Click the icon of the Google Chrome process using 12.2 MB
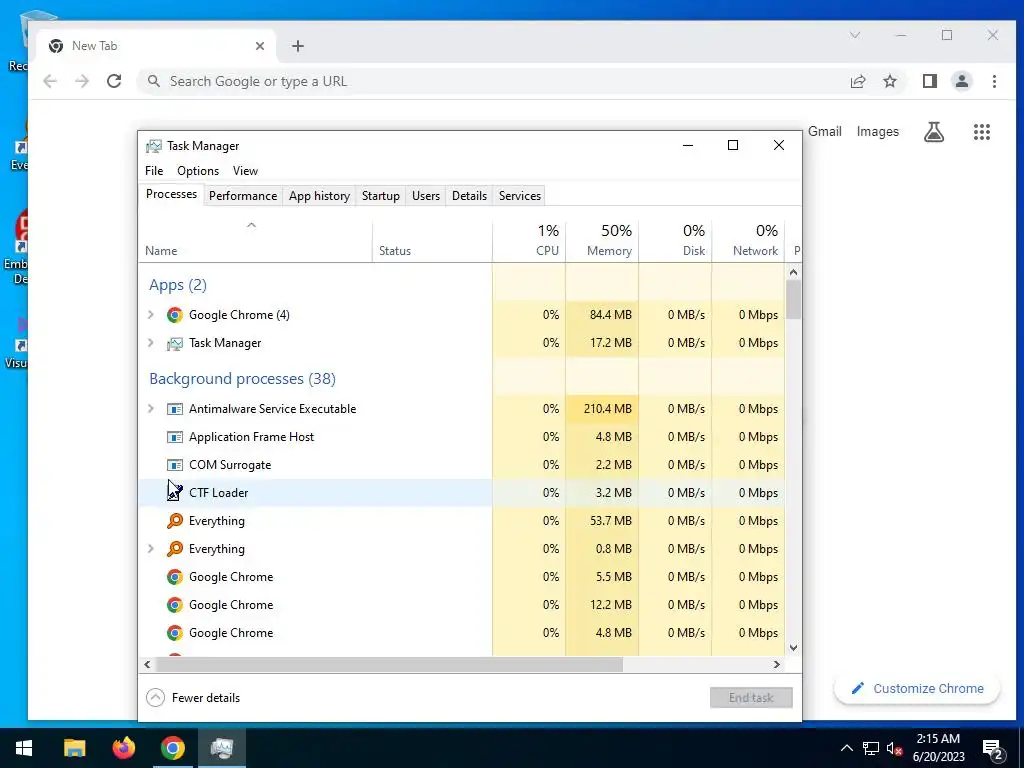This screenshot has width=1024, height=768. pos(174,605)
